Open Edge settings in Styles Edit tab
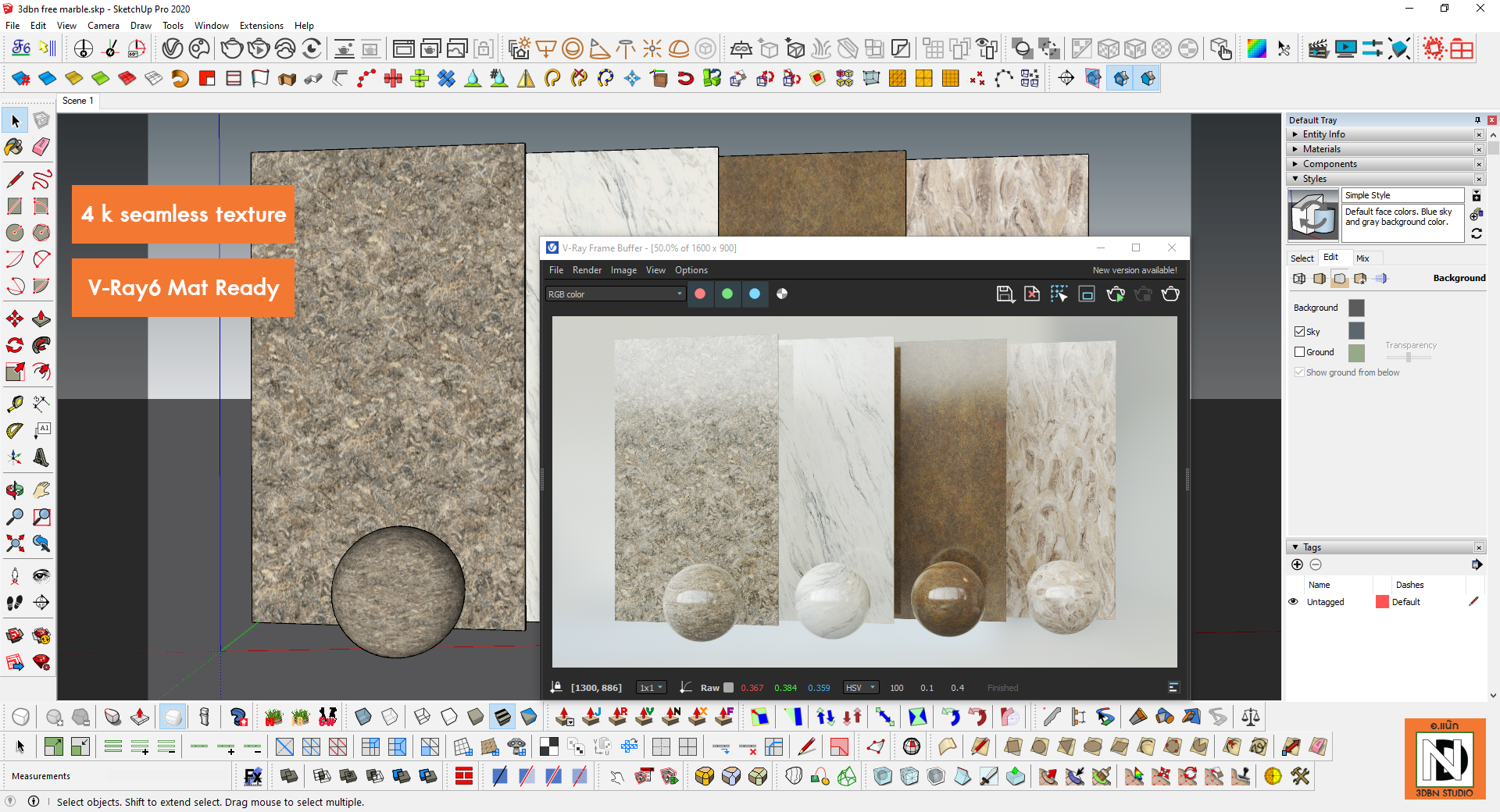The width and height of the screenshot is (1500, 812). tap(1299, 279)
